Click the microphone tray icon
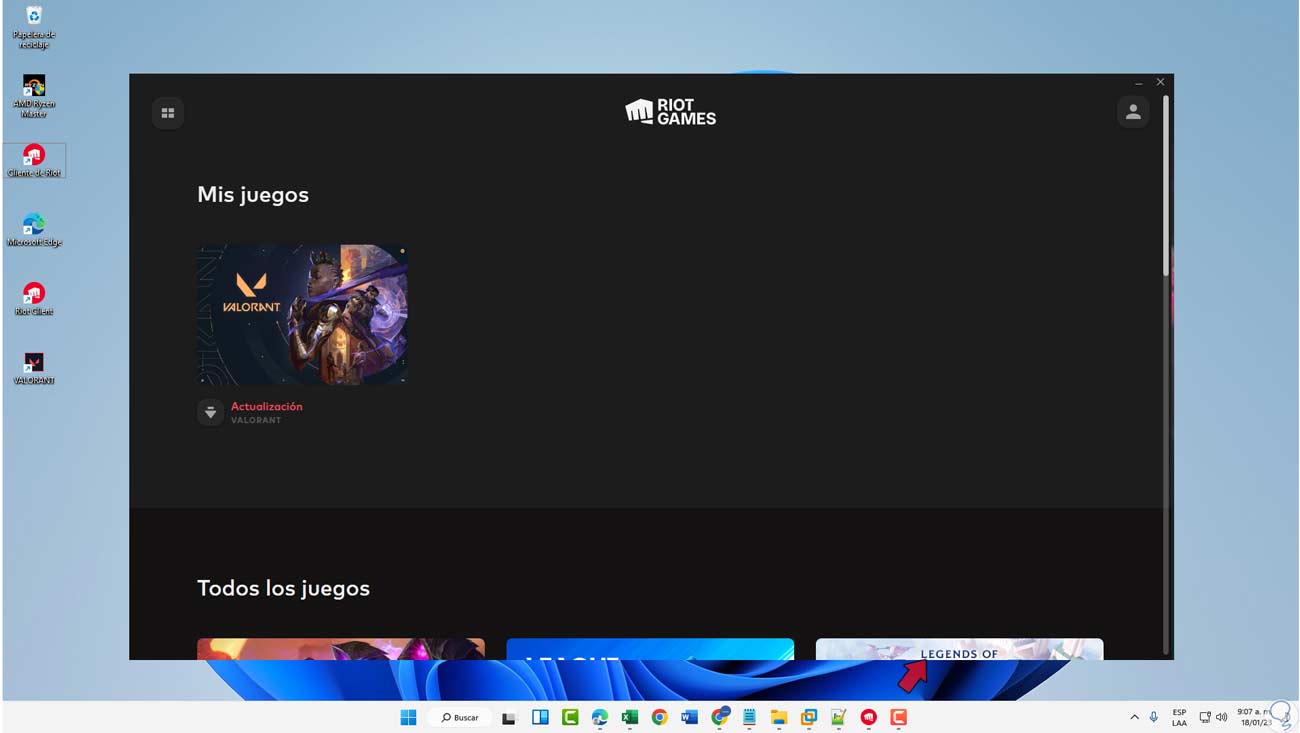The height and width of the screenshot is (733, 1300). click(x=1154, y=717)
